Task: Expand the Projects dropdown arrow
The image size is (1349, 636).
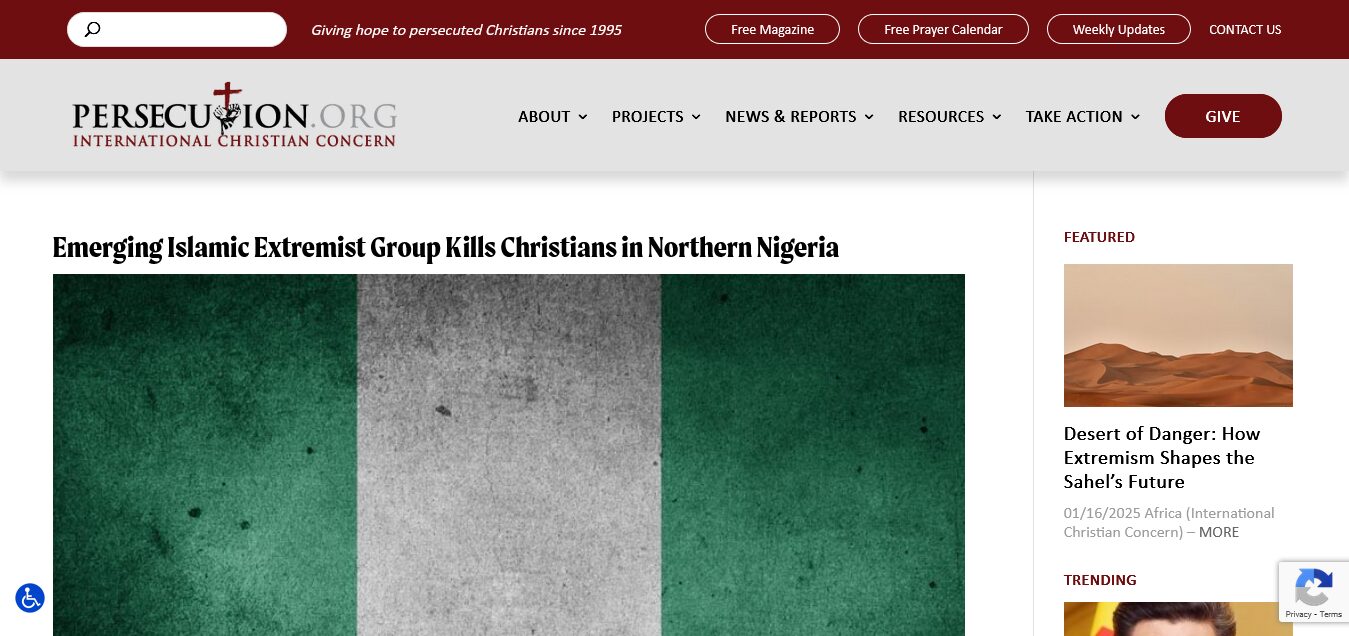Action: 696,117
